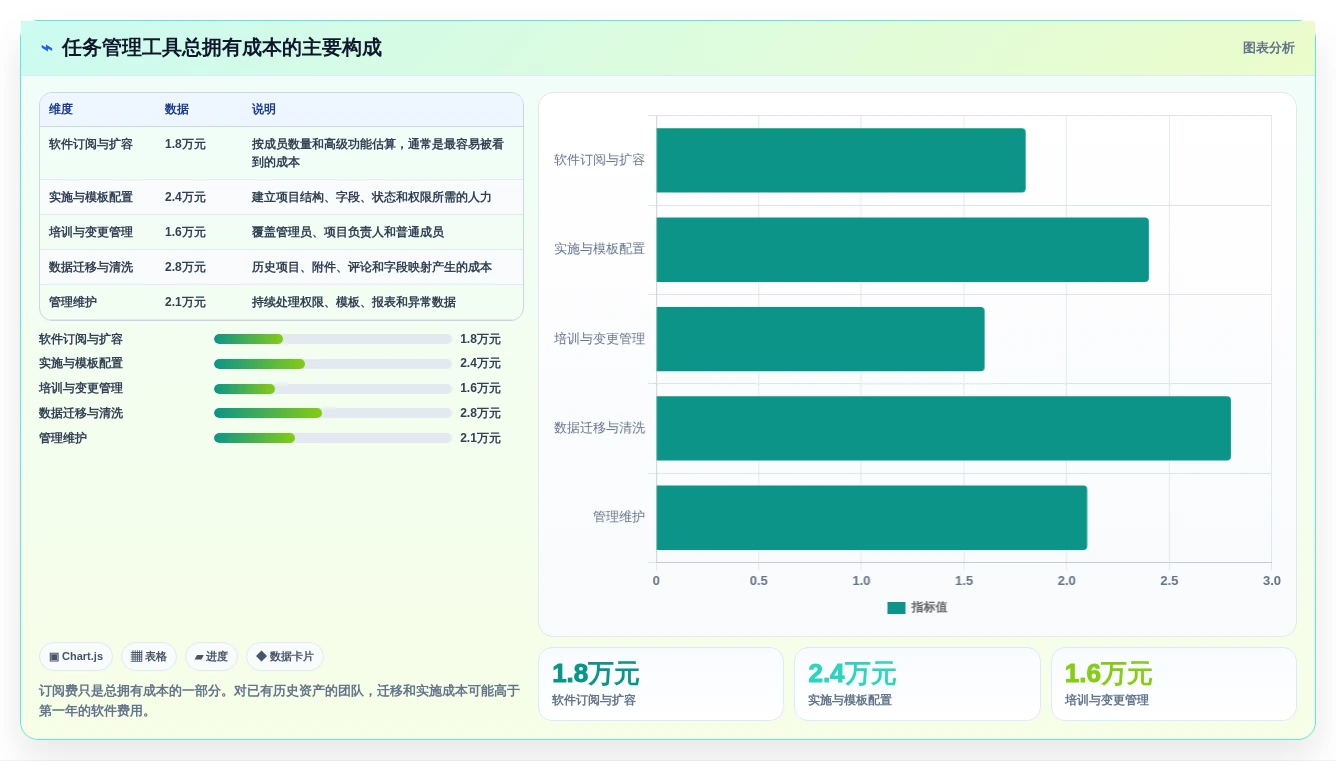The width and height of the screenshot is (1336, 761).
Task: Click description 覆盖管理员、项目负责人和普通成员
Action: [348, 232]
